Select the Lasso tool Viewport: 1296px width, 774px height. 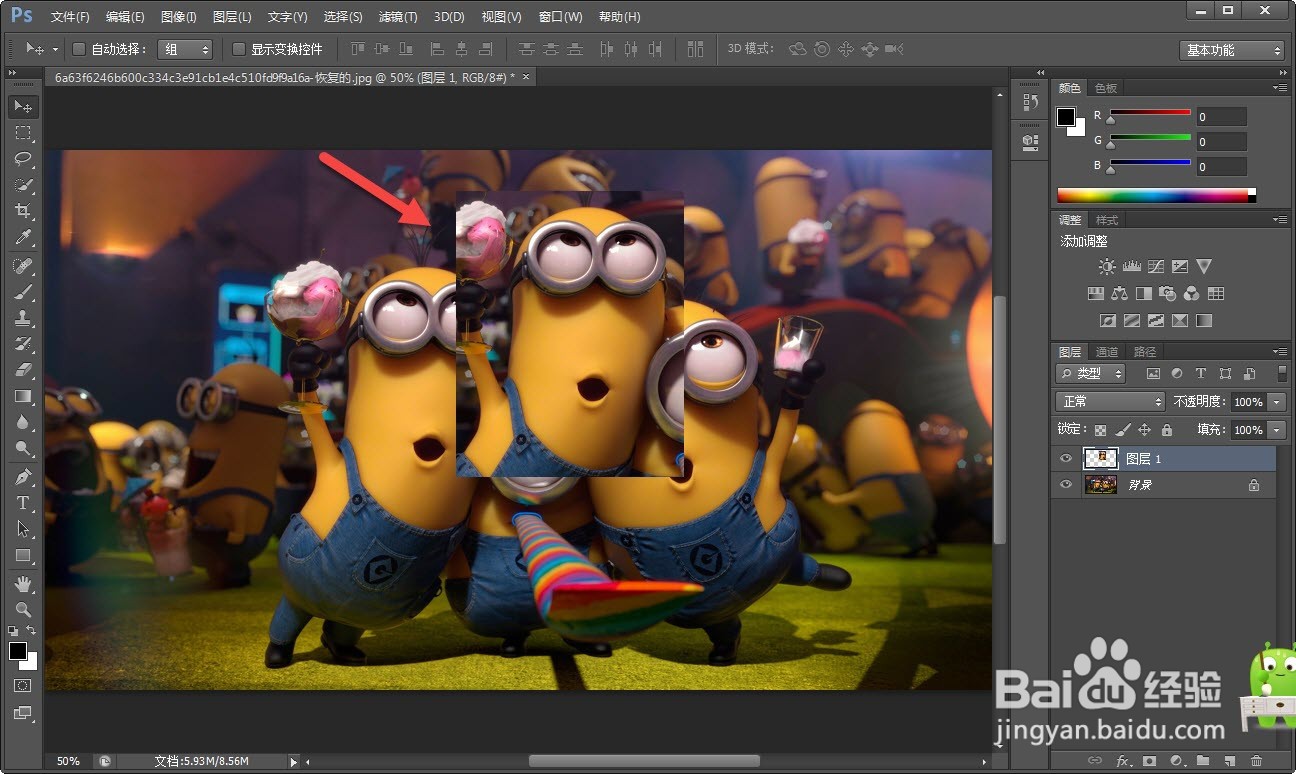click(x=23, y=159)
